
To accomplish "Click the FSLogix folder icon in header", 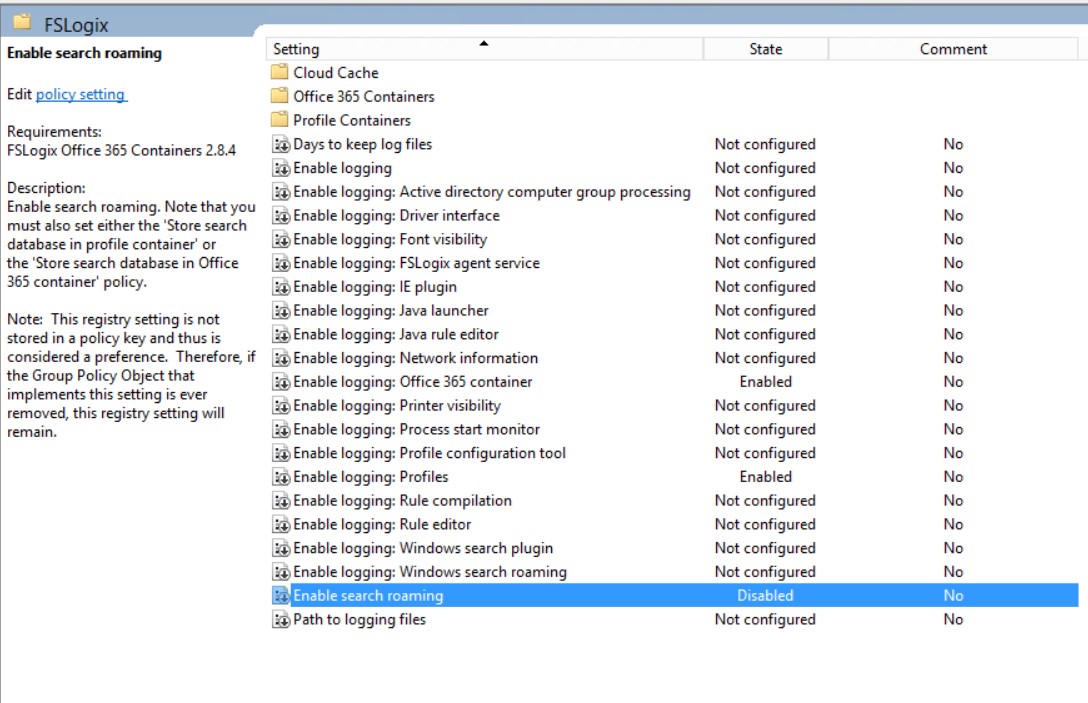I will (22, 23).
